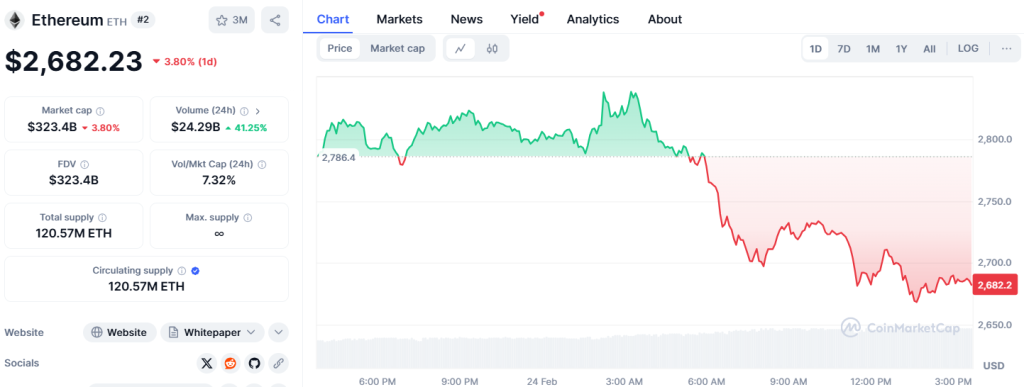Open the GitHub social link
This screenshot has width=1024, height=387.
click(x=254, y=364)
